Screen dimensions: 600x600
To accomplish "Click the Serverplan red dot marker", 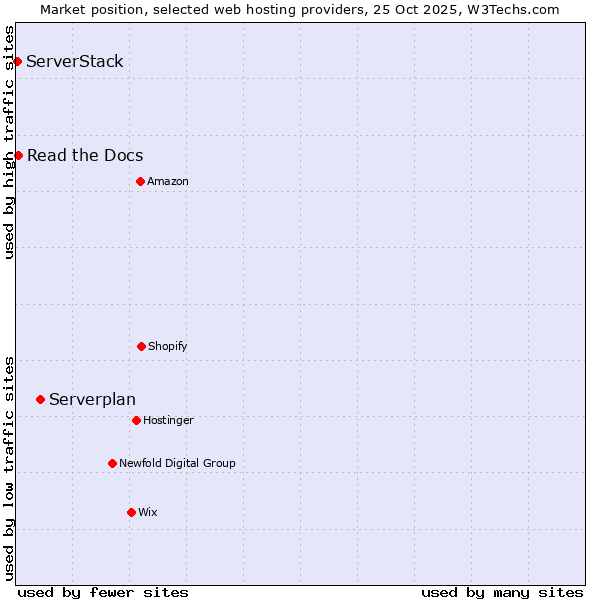I will point(40,399).
